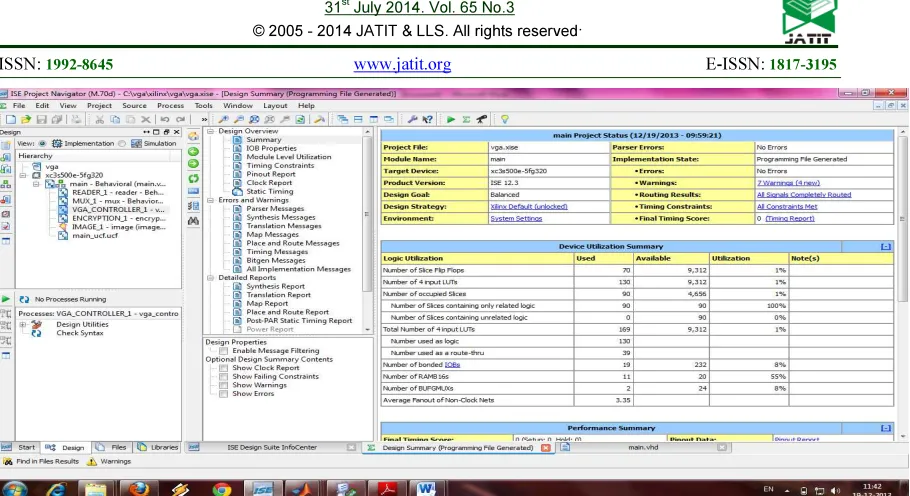Open the Timing Report link
This screenshot has width=910, height=496.
(x=790, y=219)
